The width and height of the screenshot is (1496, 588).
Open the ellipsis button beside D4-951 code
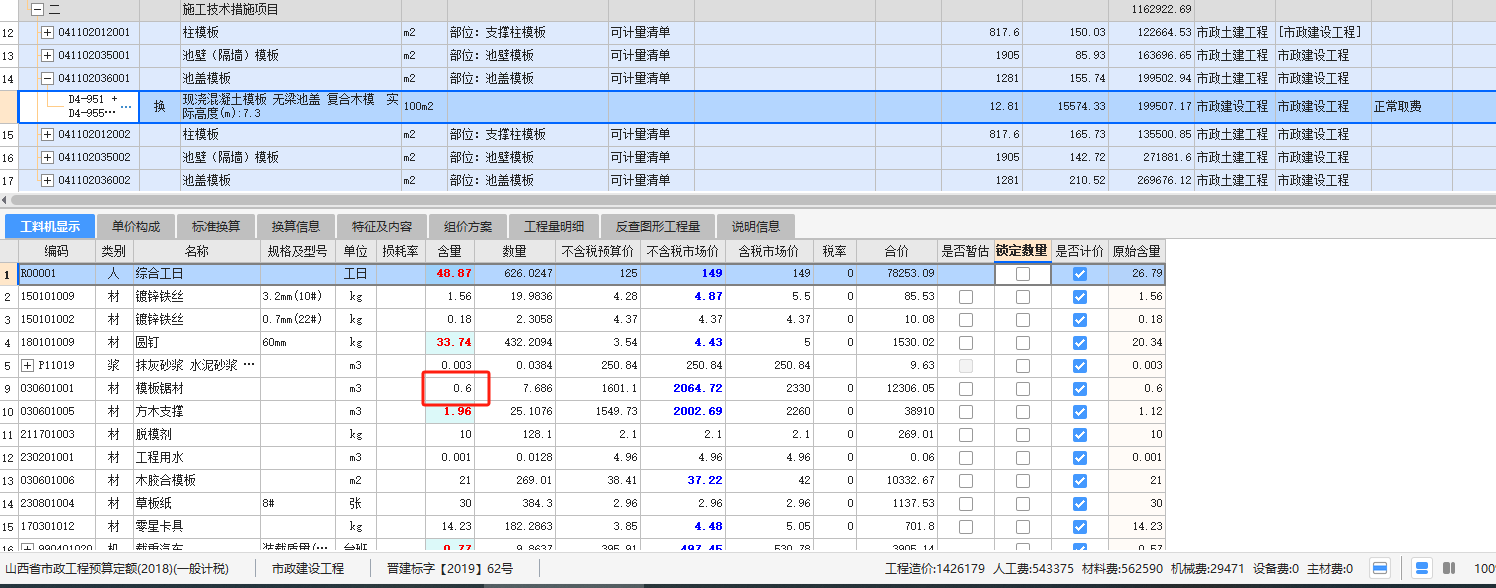[126, 106]
